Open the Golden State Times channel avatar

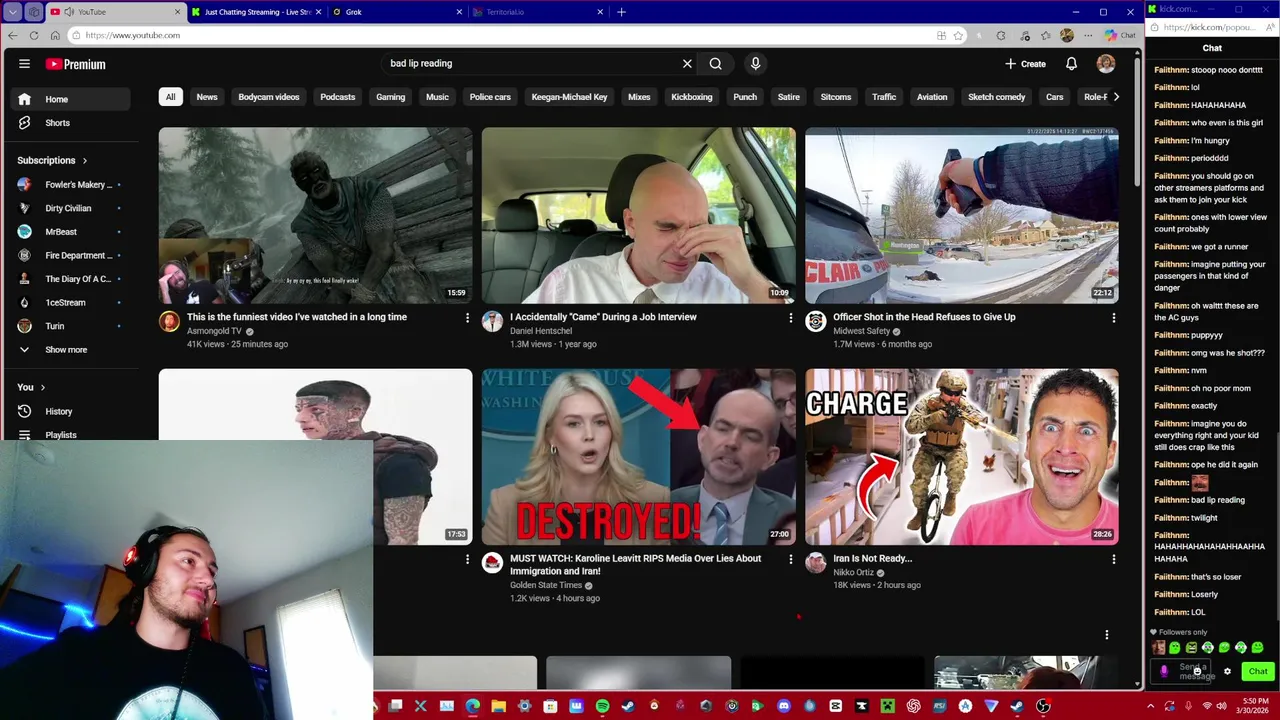coord(492,562)
